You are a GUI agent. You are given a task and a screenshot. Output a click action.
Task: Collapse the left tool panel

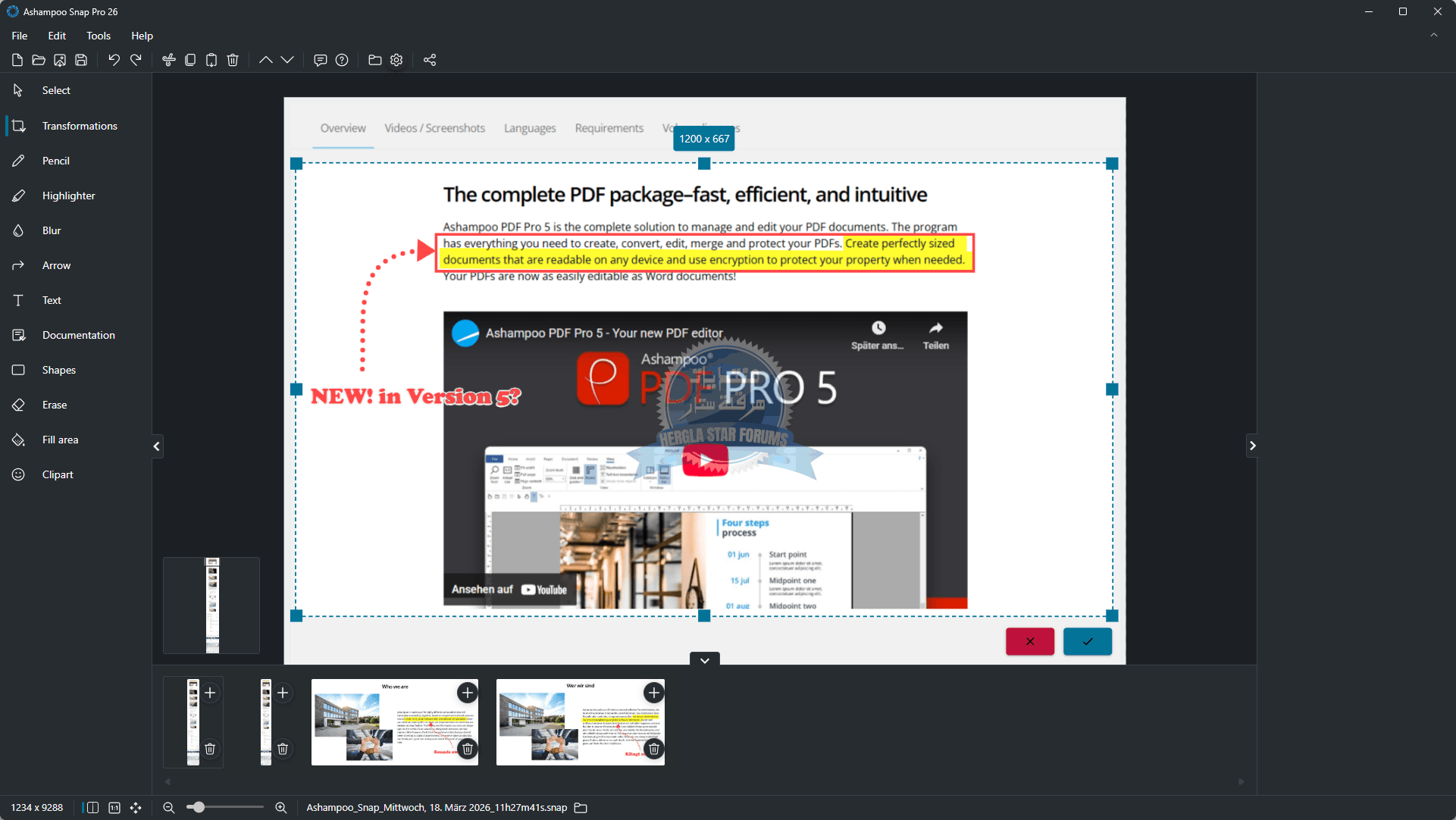coord(157,446)
